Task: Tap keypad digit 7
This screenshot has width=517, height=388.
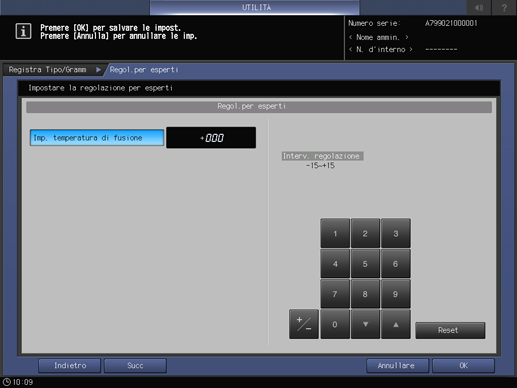Action: pyautogui.click(x=335, y=294)
